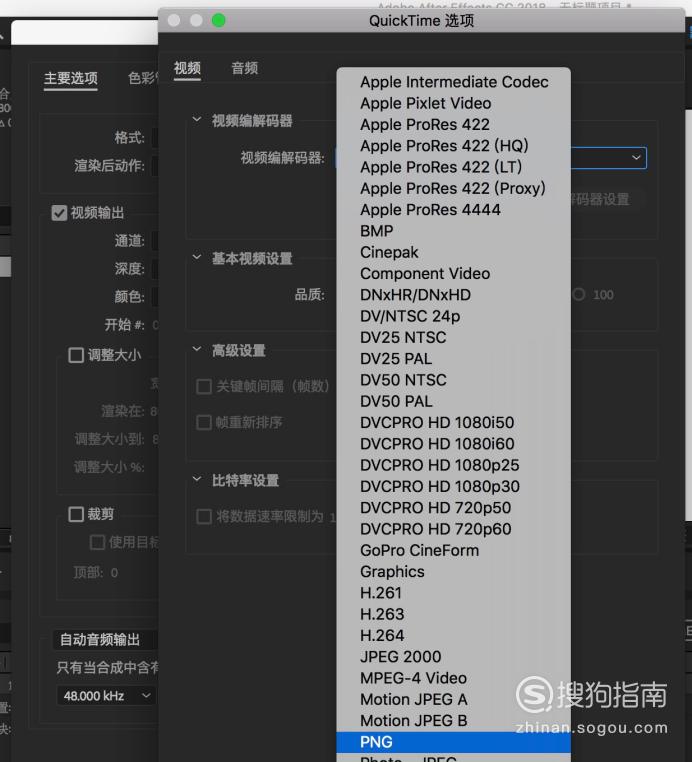This screenshot has width=692, height=762.
Task: Pick DVCPRO HD 1080p30 entry
Action: (453, 486)
